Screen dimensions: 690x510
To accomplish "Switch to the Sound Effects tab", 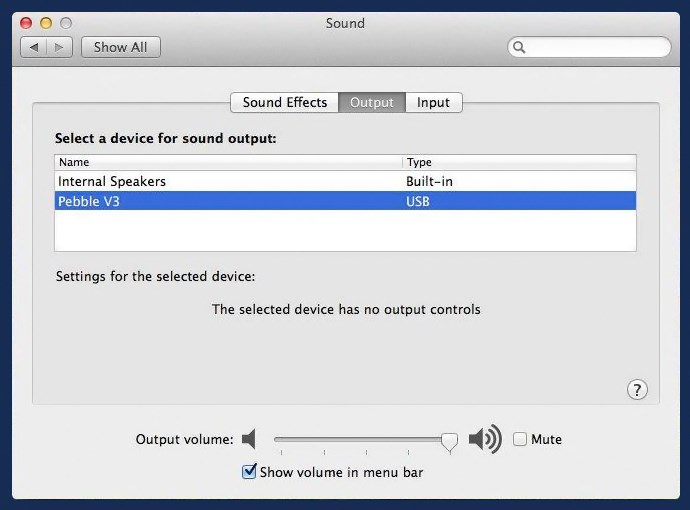I will tap(284, 102).
